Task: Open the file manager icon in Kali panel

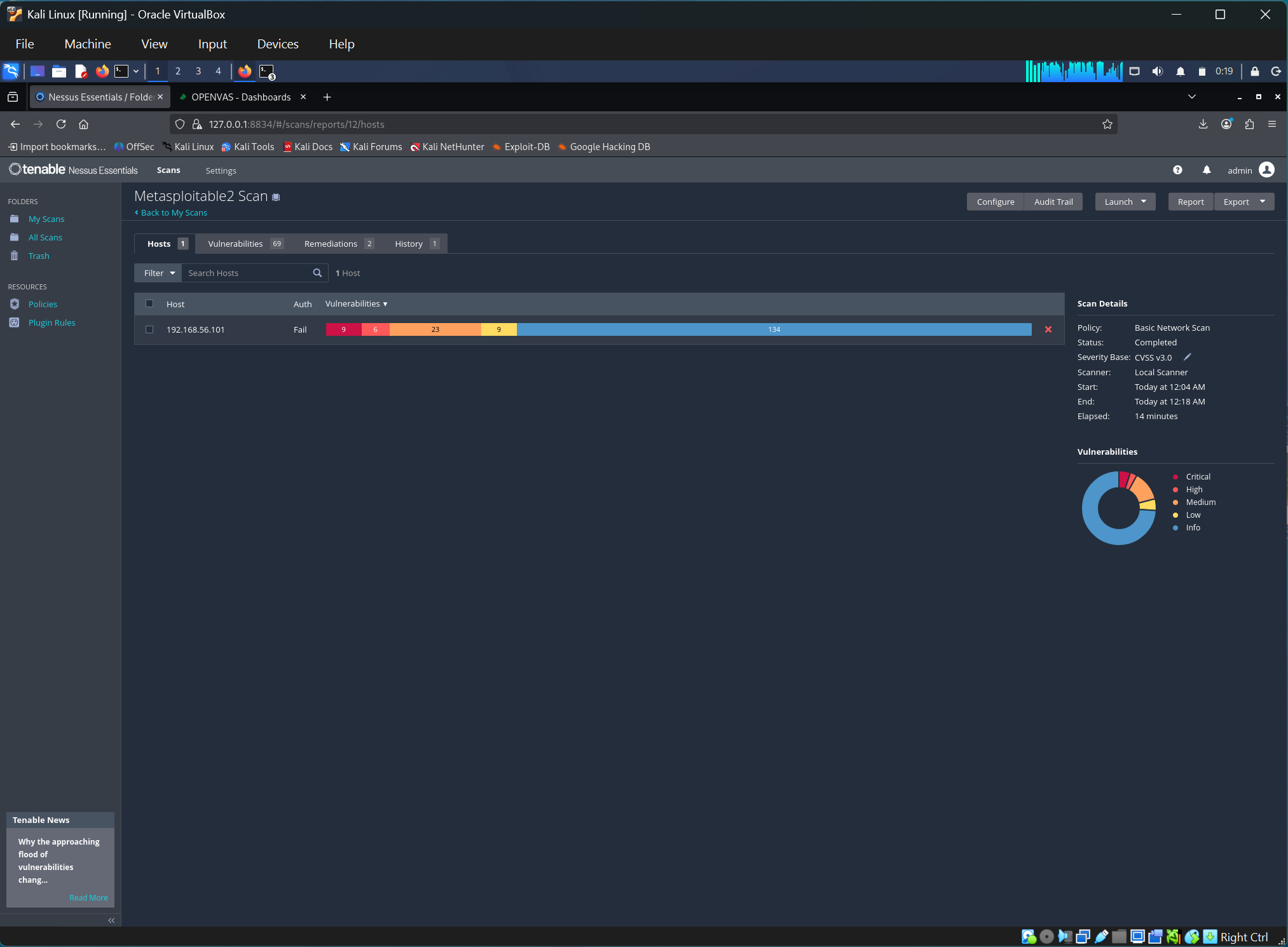Action: [59, 71]
